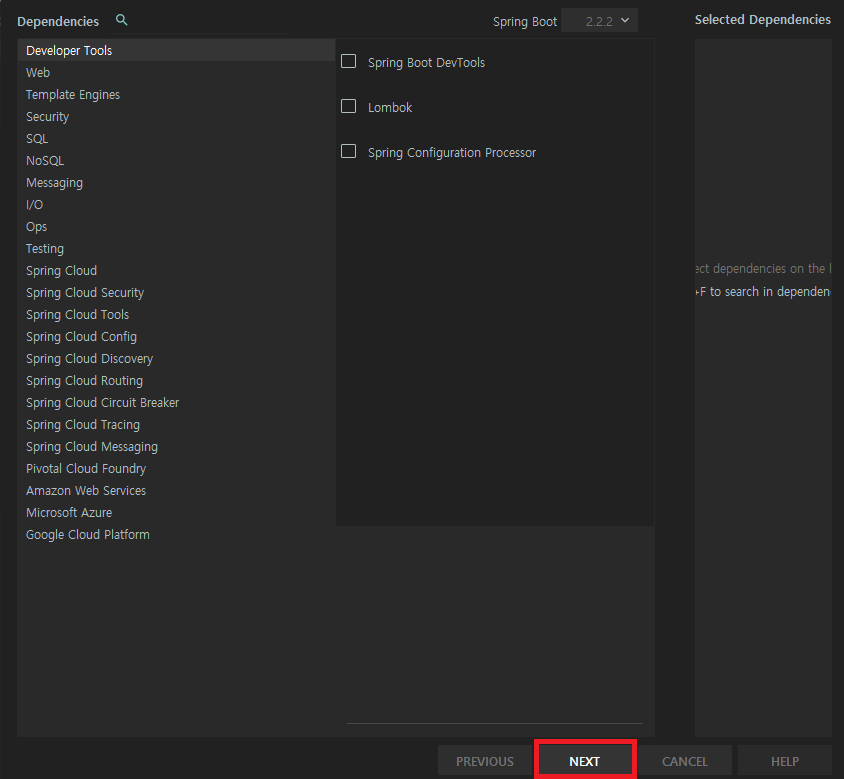Select the SQL category
The width and height of the screenshot is (844, 779).
click(177, 138)
